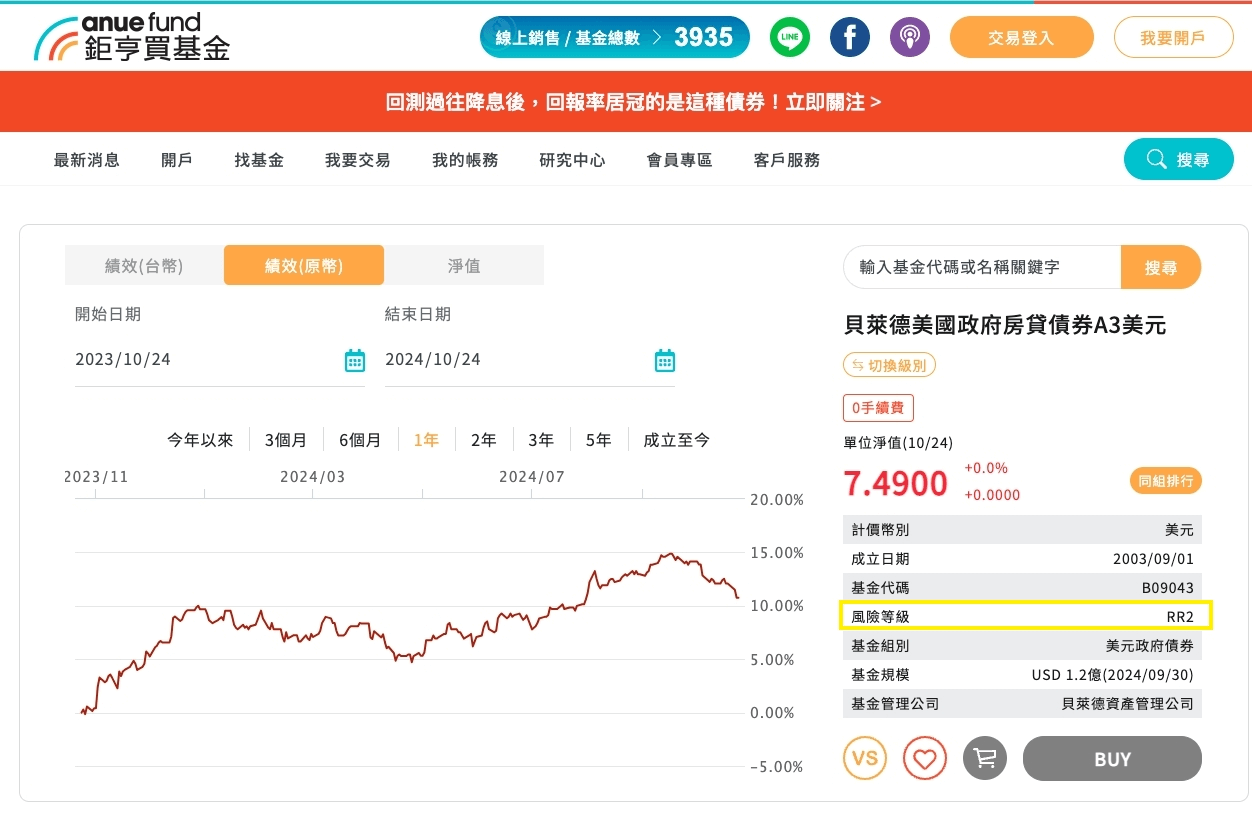Click the teal 搜尋 magnifier button
Image resolution: width=1252 pixels, height=816 pixels.
[x=1179, y=159]
